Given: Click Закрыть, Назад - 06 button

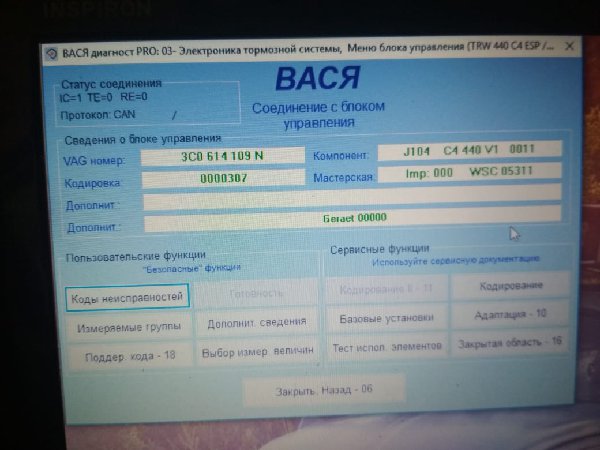Looking at the screenshot, I should 324,390.
